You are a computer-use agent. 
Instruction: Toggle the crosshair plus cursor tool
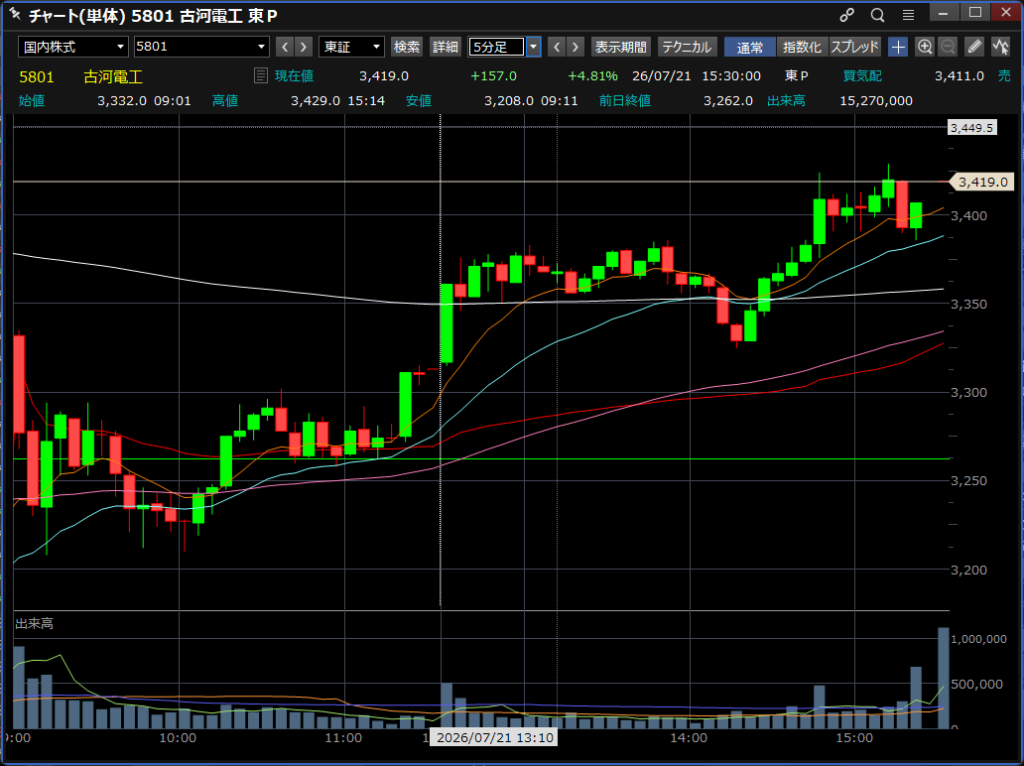(x=899, y=47)
